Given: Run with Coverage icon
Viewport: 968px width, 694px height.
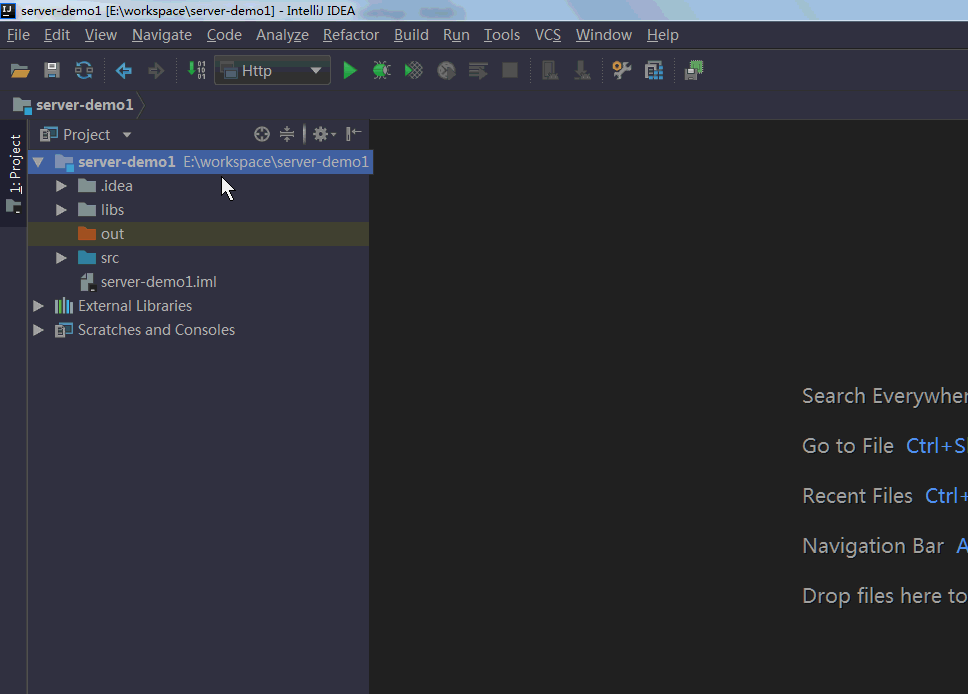Looking at the screenshot, I should (x=414, y=70).
